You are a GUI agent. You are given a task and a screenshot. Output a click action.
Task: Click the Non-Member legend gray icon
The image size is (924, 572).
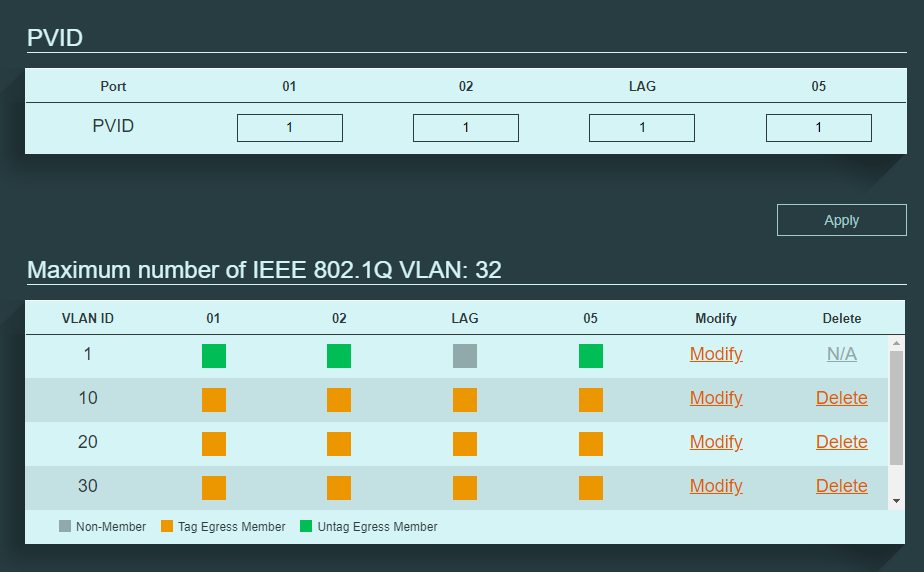point(65,526)
